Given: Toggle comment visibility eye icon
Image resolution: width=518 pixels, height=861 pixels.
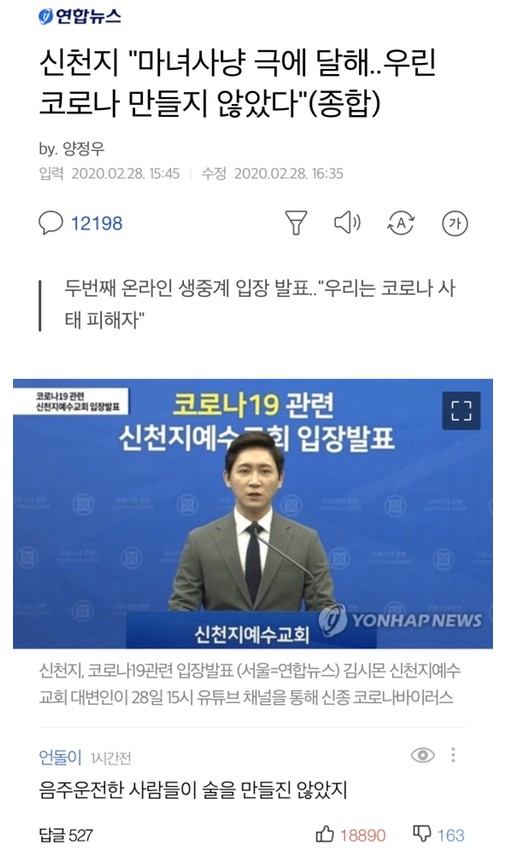Looking at the screenshot, I should coord(422,756).
